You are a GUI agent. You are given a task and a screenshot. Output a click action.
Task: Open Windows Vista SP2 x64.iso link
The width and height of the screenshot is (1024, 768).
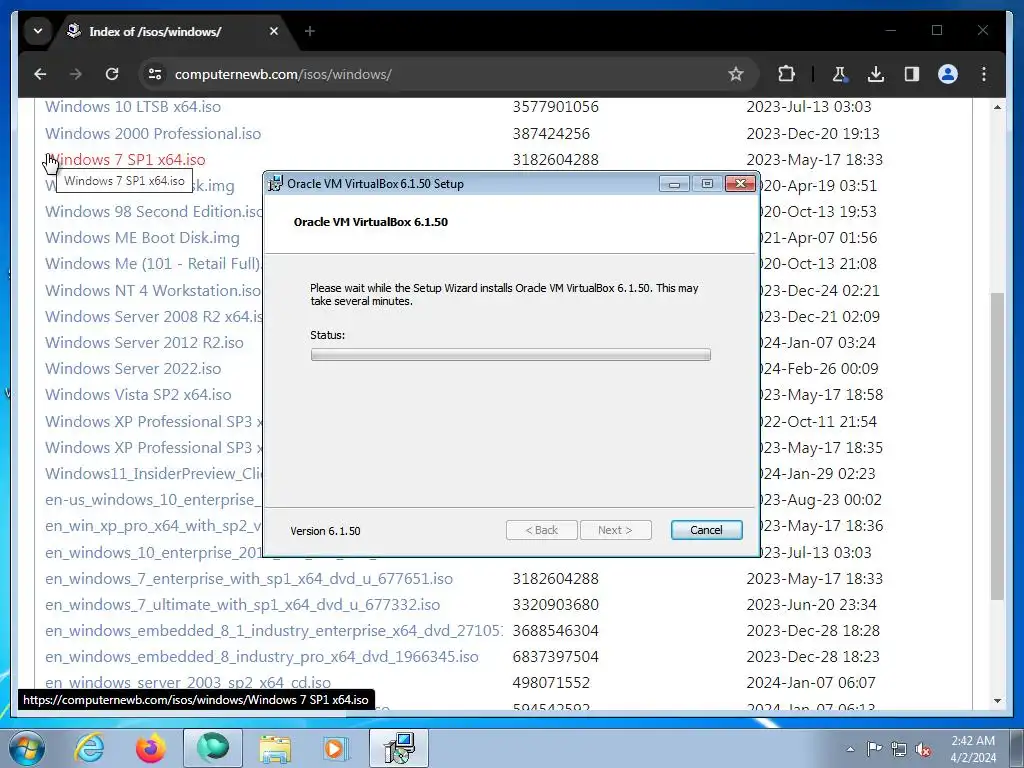click(138, 394)
